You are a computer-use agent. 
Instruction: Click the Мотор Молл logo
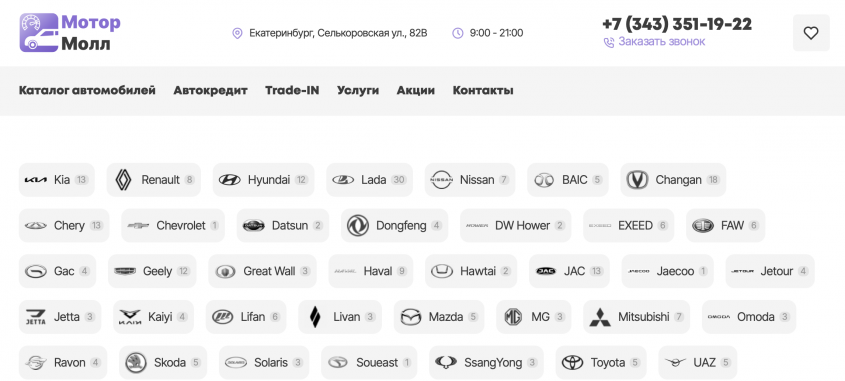tap(70, 33)
